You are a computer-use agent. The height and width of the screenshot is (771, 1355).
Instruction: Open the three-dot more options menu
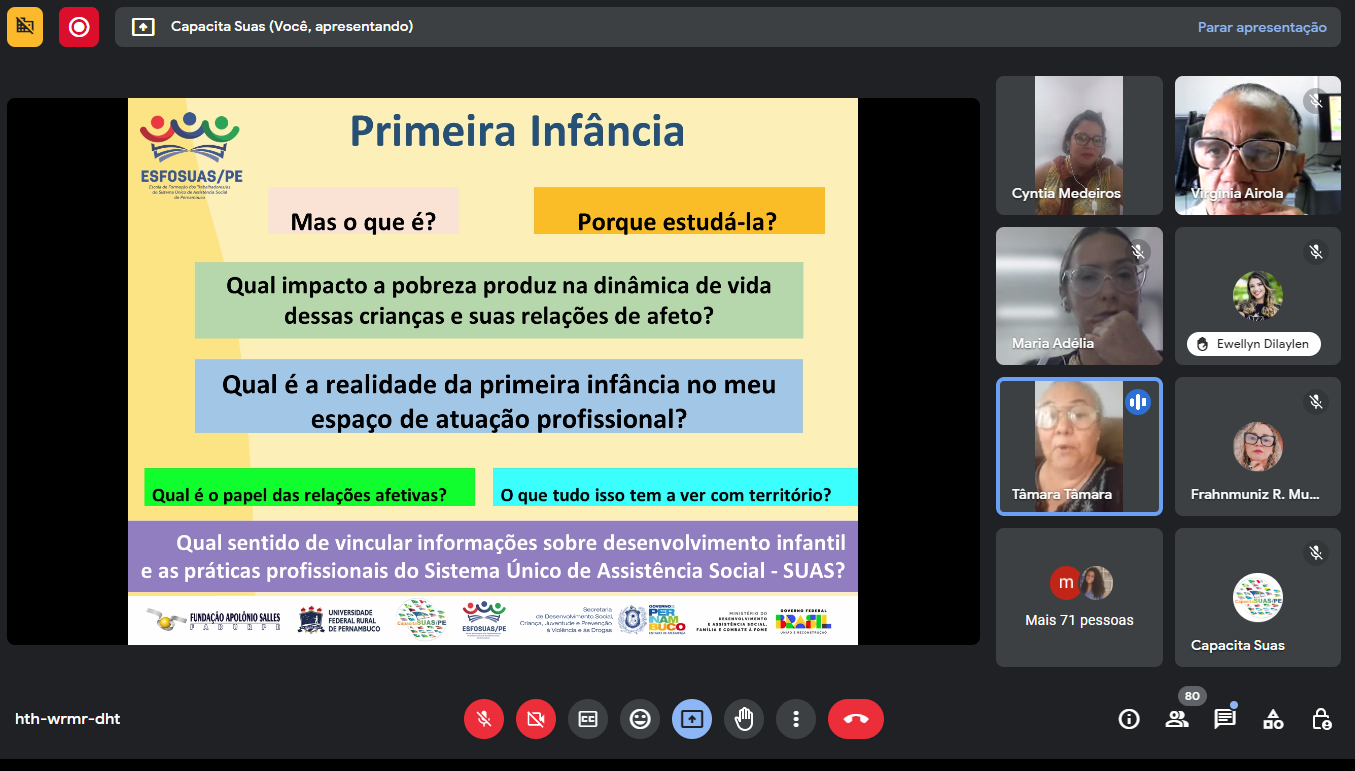tap(796, 718)
